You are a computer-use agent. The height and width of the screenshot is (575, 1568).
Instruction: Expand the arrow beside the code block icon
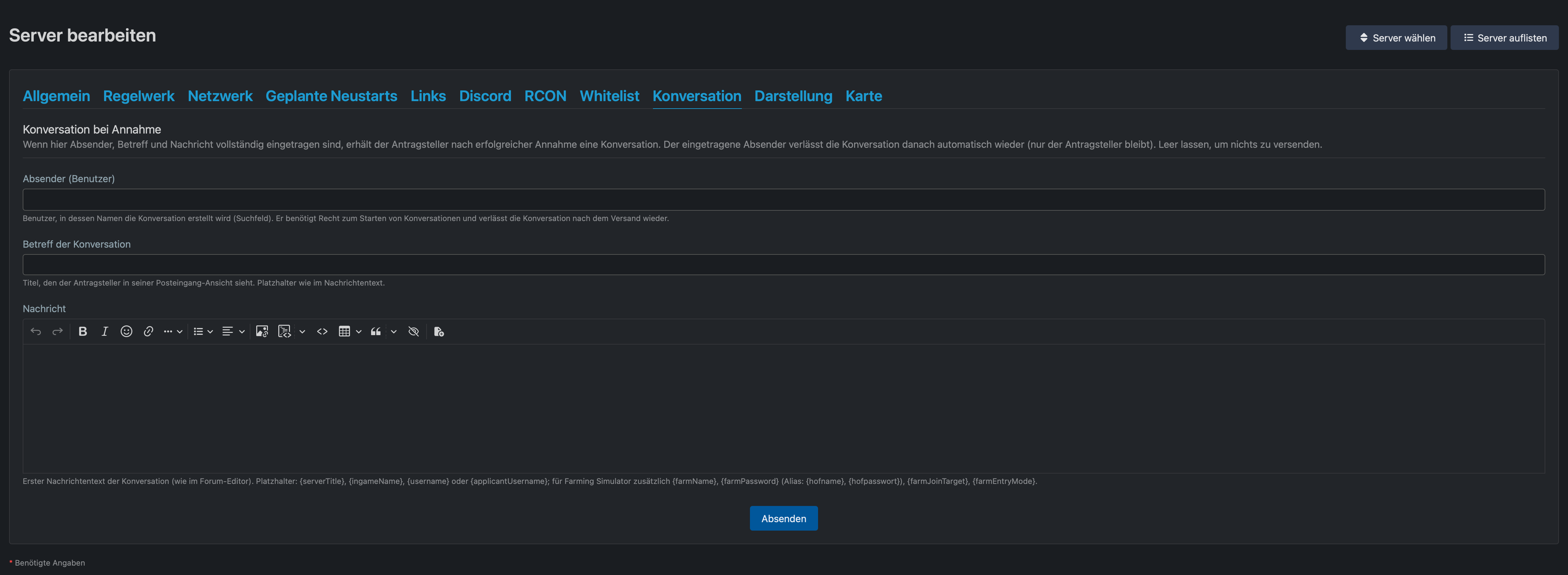302,332
